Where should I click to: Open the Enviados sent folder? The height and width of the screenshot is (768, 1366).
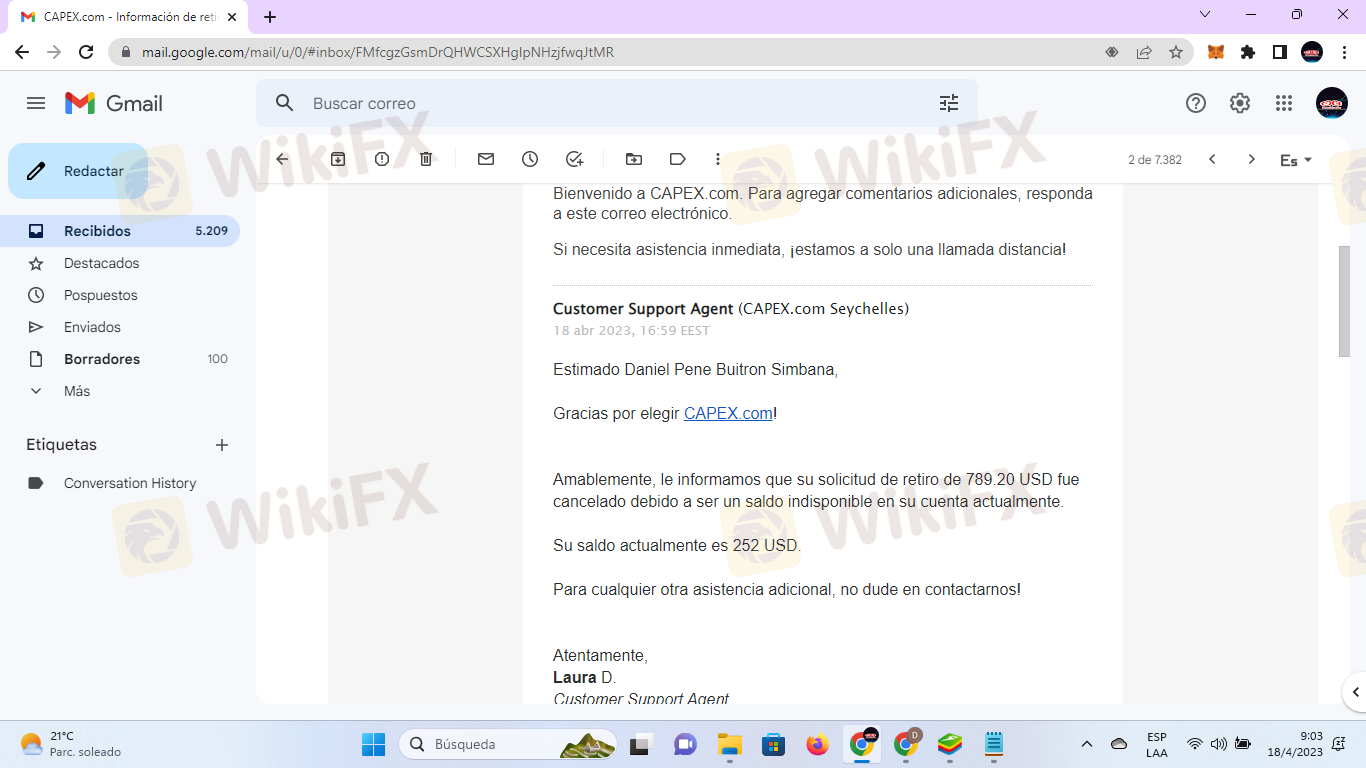120,327
